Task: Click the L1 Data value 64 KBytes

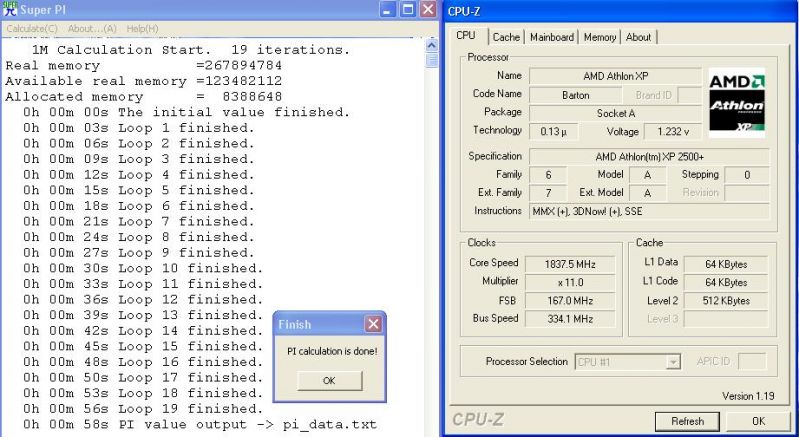Action: pos(726,264)
